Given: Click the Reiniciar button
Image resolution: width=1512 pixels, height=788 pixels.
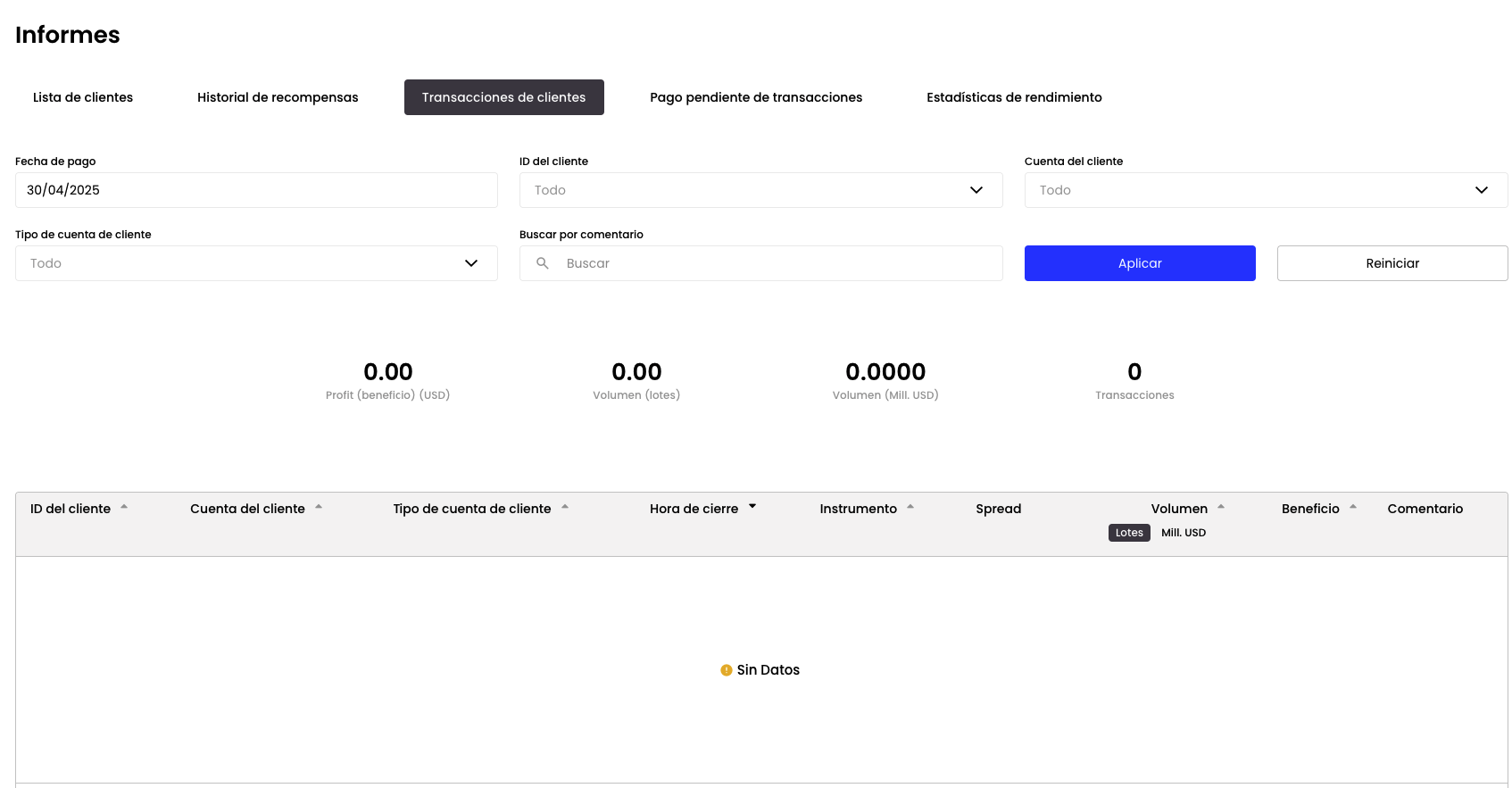Looking at the screenshot, I should pos(1392,263).
